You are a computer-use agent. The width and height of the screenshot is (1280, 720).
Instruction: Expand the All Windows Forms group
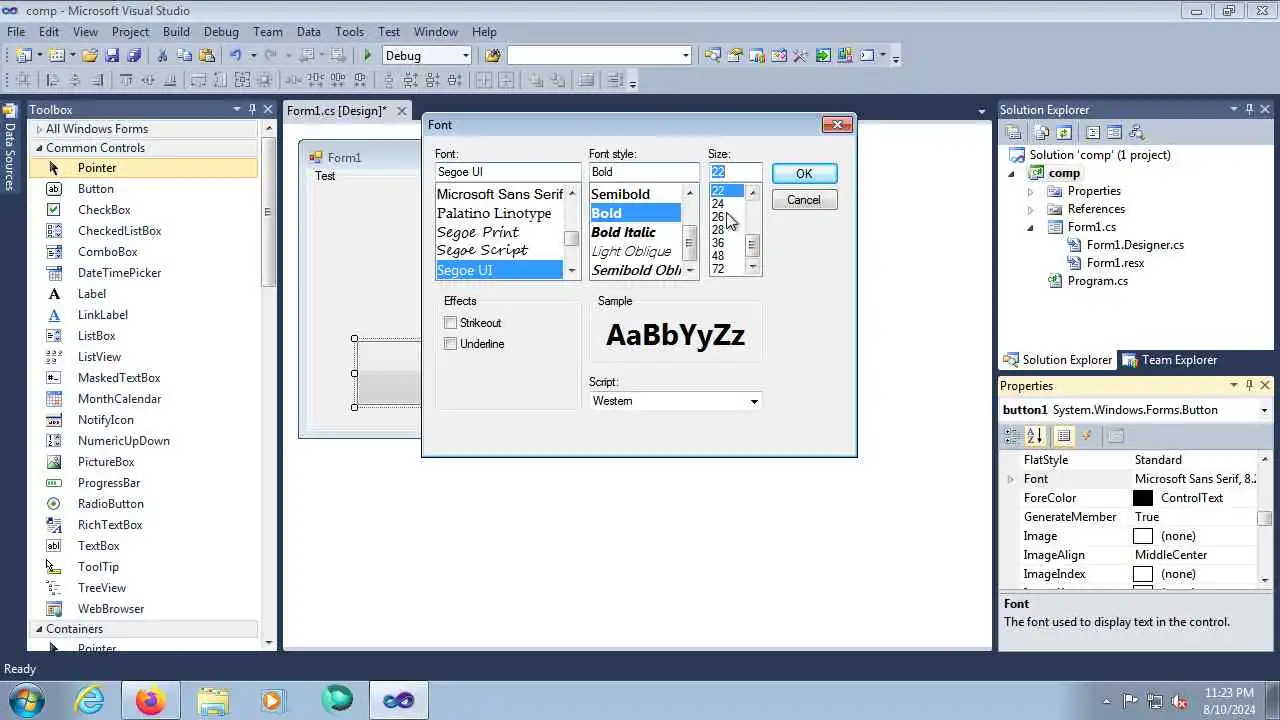coord(39,129)
